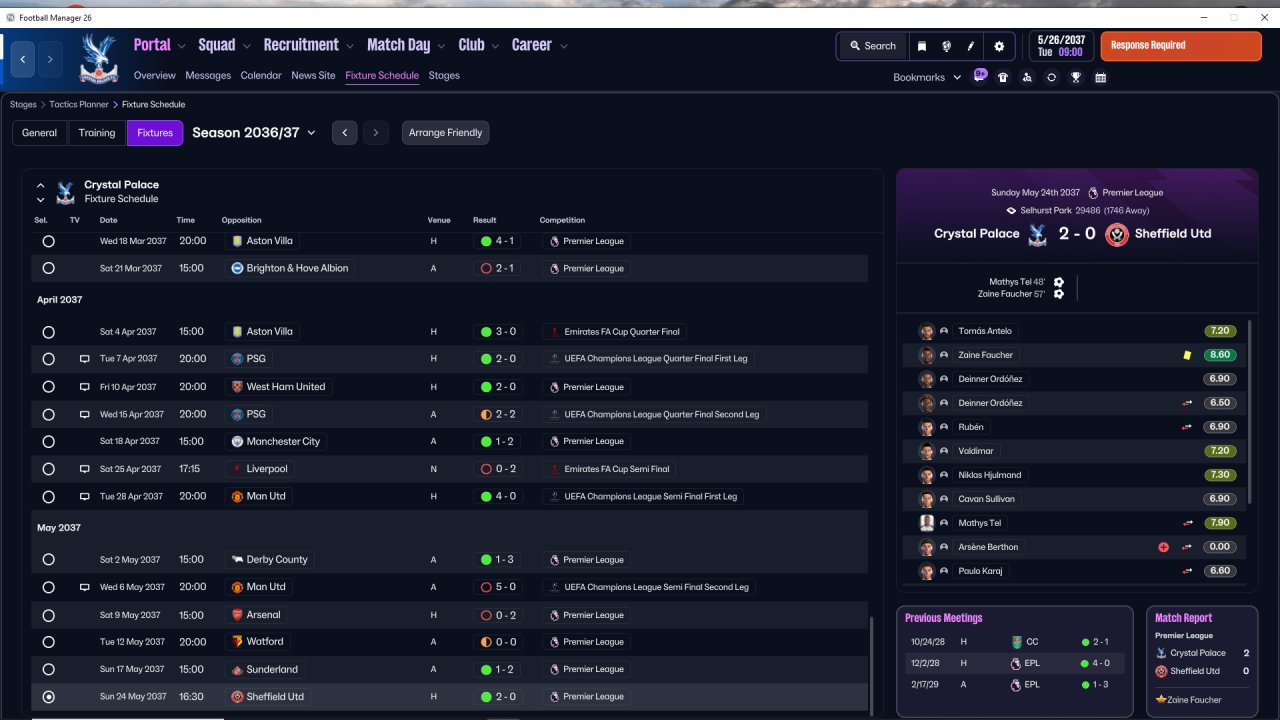Select the Liverpool FA Cup Semi Final radio
This screenshot has width=1280, height=720.
[48, 469]
